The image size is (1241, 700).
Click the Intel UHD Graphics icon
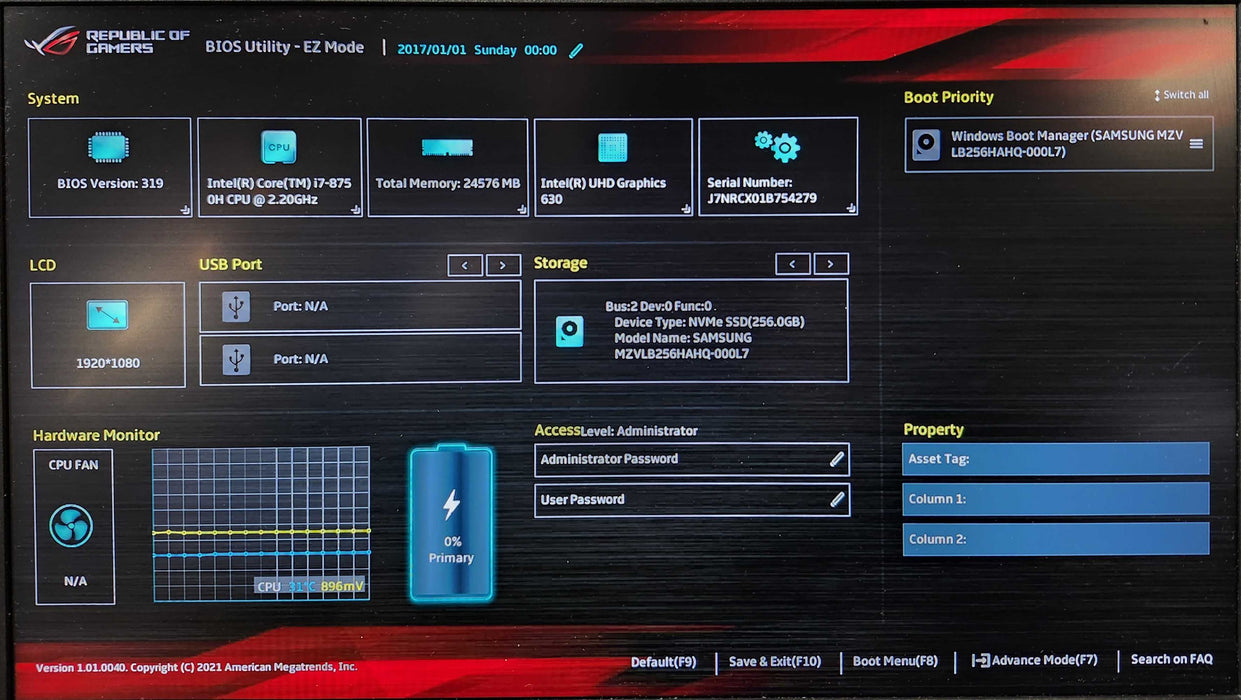pyautogui.click(x=612, y=148)
